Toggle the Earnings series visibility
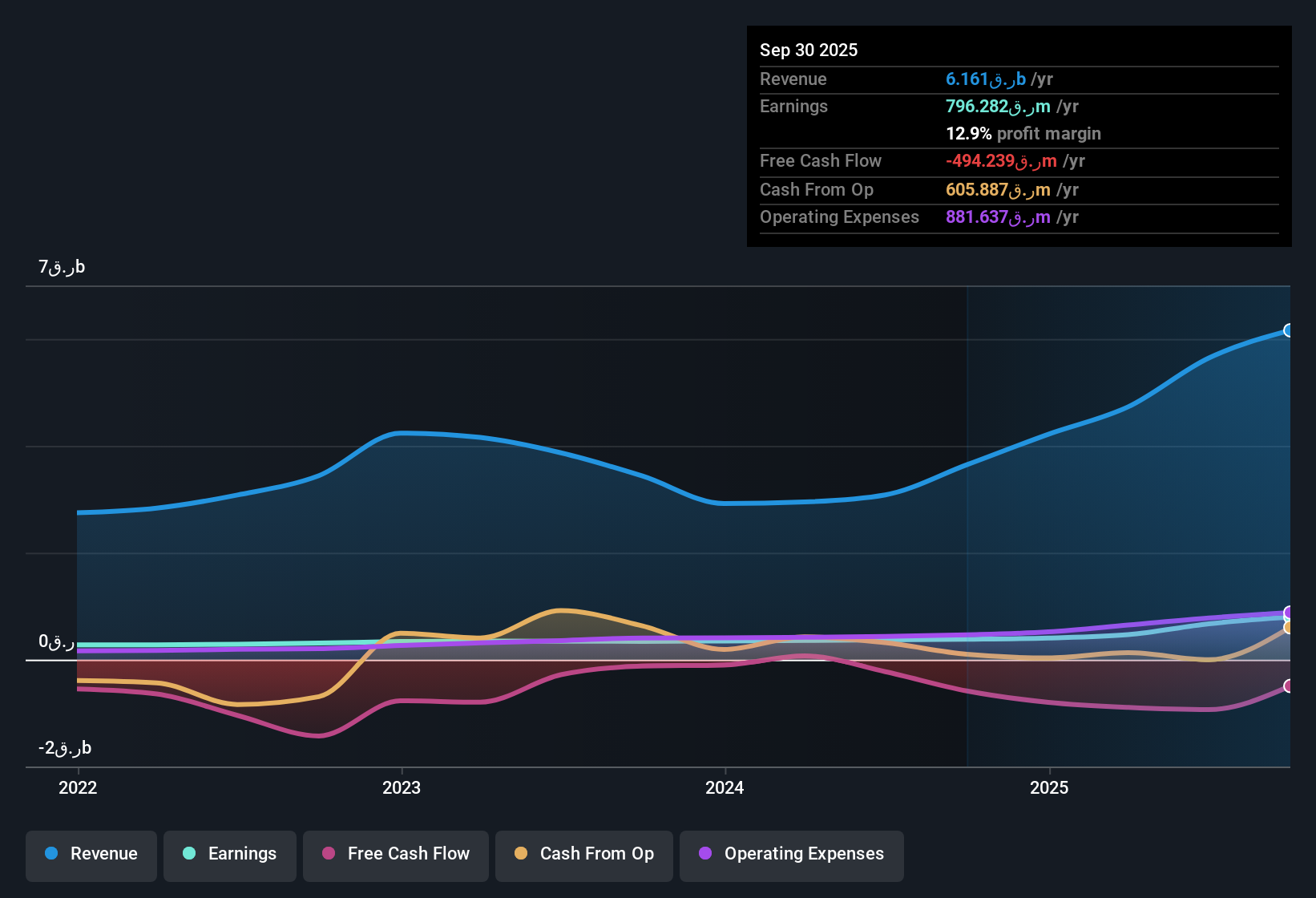The width and height of the screenshot is (1316, 898). click(229, 855)
